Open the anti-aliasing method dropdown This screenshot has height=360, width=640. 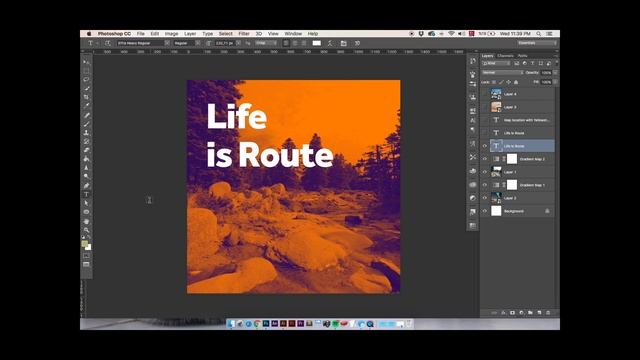265,43
